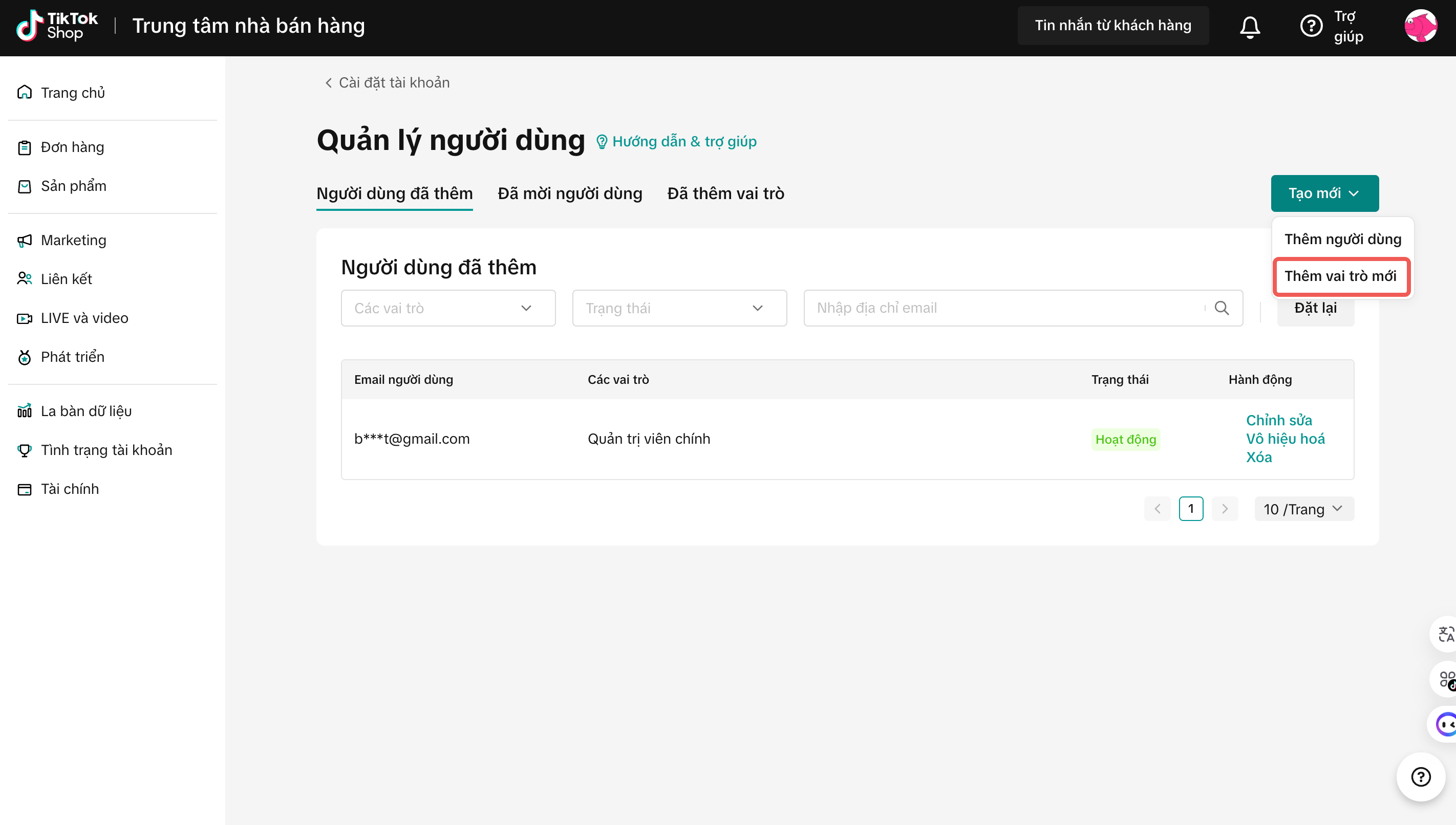The height and width of the screenshot is (825, 1456).
Task: Expand the Các vai trò dropdown
Action: (448, 308)
